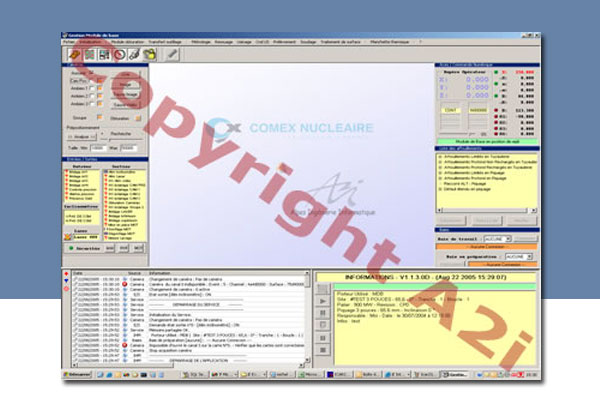Click the Recherche slider under Prépositionnement
Screen dimensions: 600x400
[123, 137]
